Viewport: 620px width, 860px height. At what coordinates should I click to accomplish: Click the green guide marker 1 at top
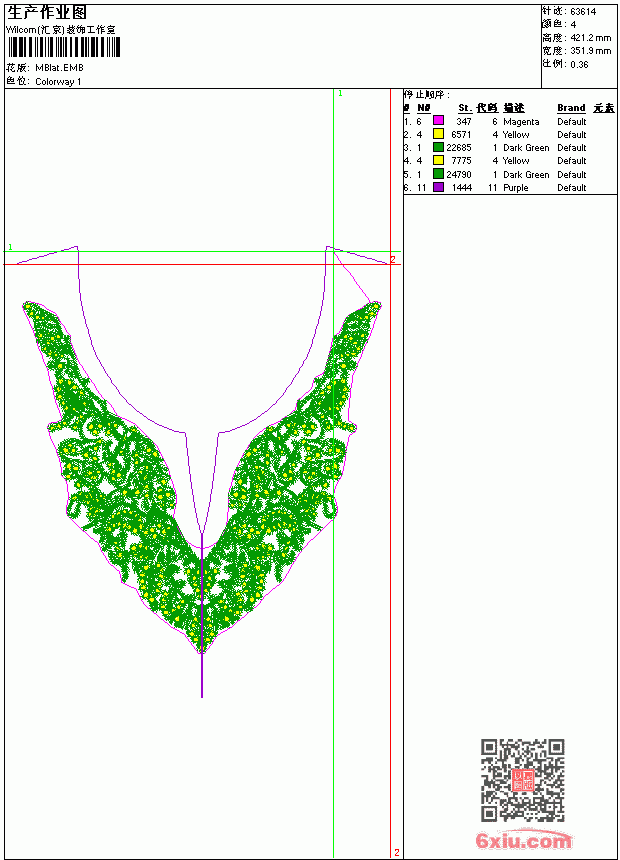pos(340,94)
